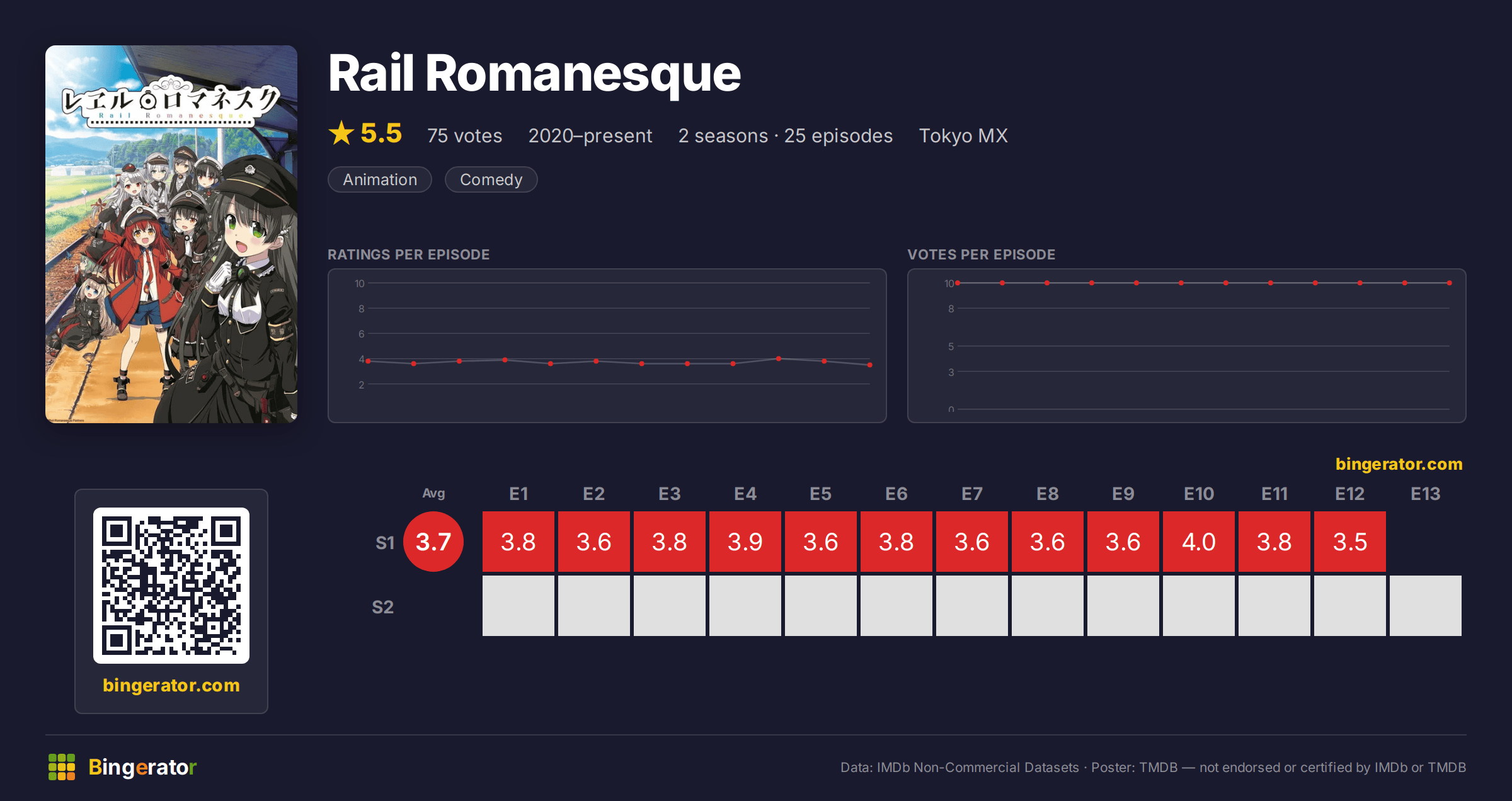
Task: Click the S2 season row label
Action: pos(383,607)
